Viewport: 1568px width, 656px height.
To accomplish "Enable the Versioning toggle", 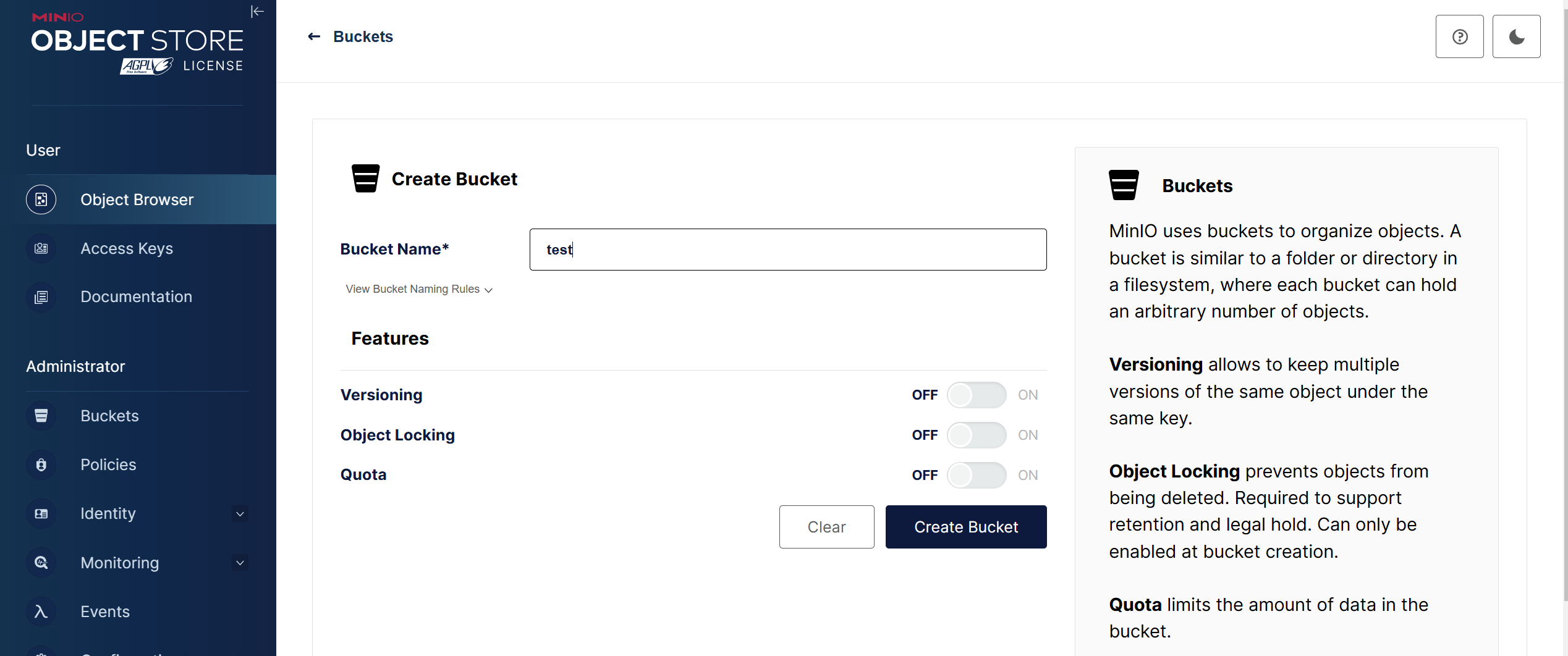I will (x=977, y=395).
